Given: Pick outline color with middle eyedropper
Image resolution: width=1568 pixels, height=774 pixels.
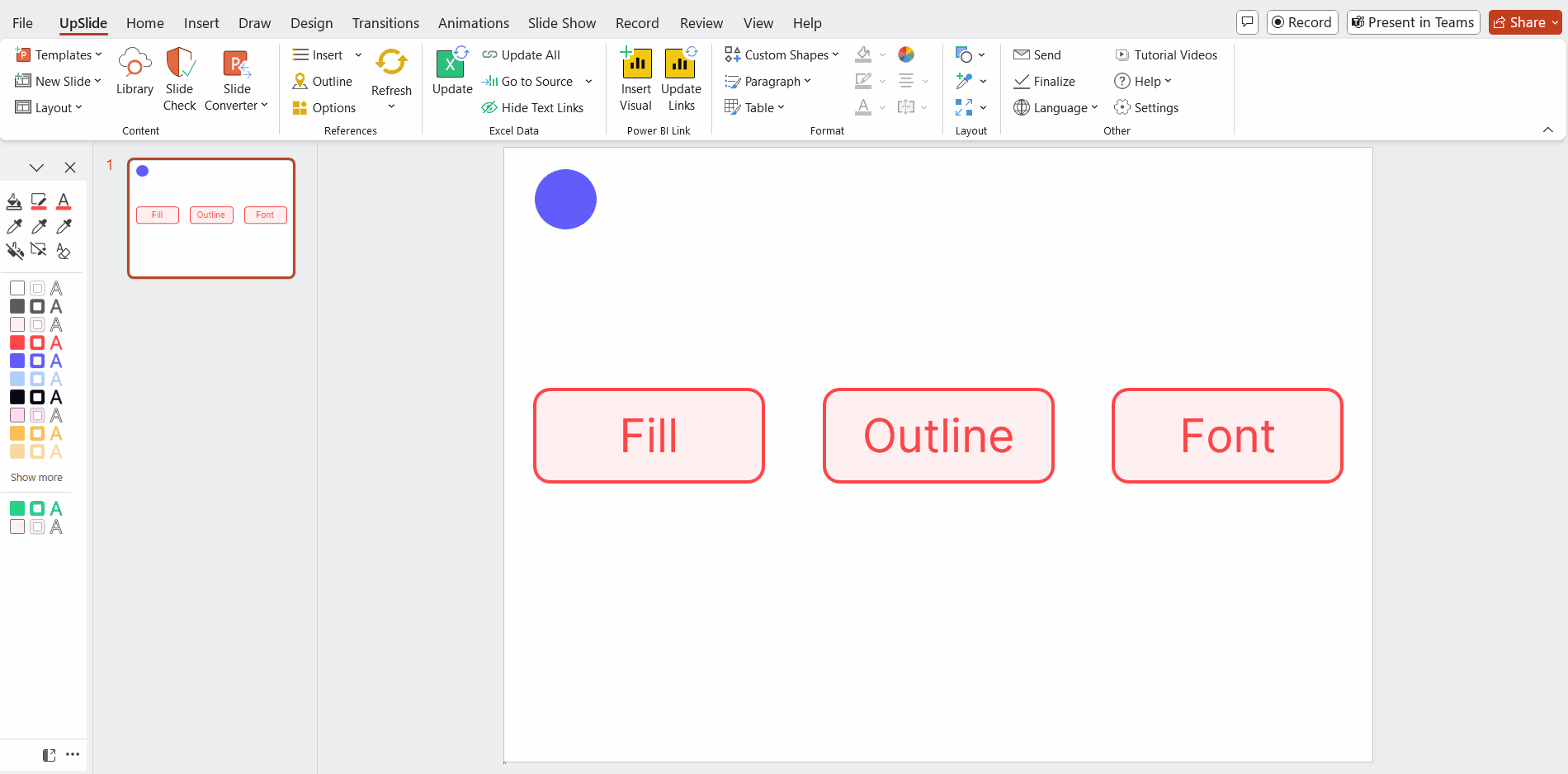Looking at the screenshot, I should [39, 226].
